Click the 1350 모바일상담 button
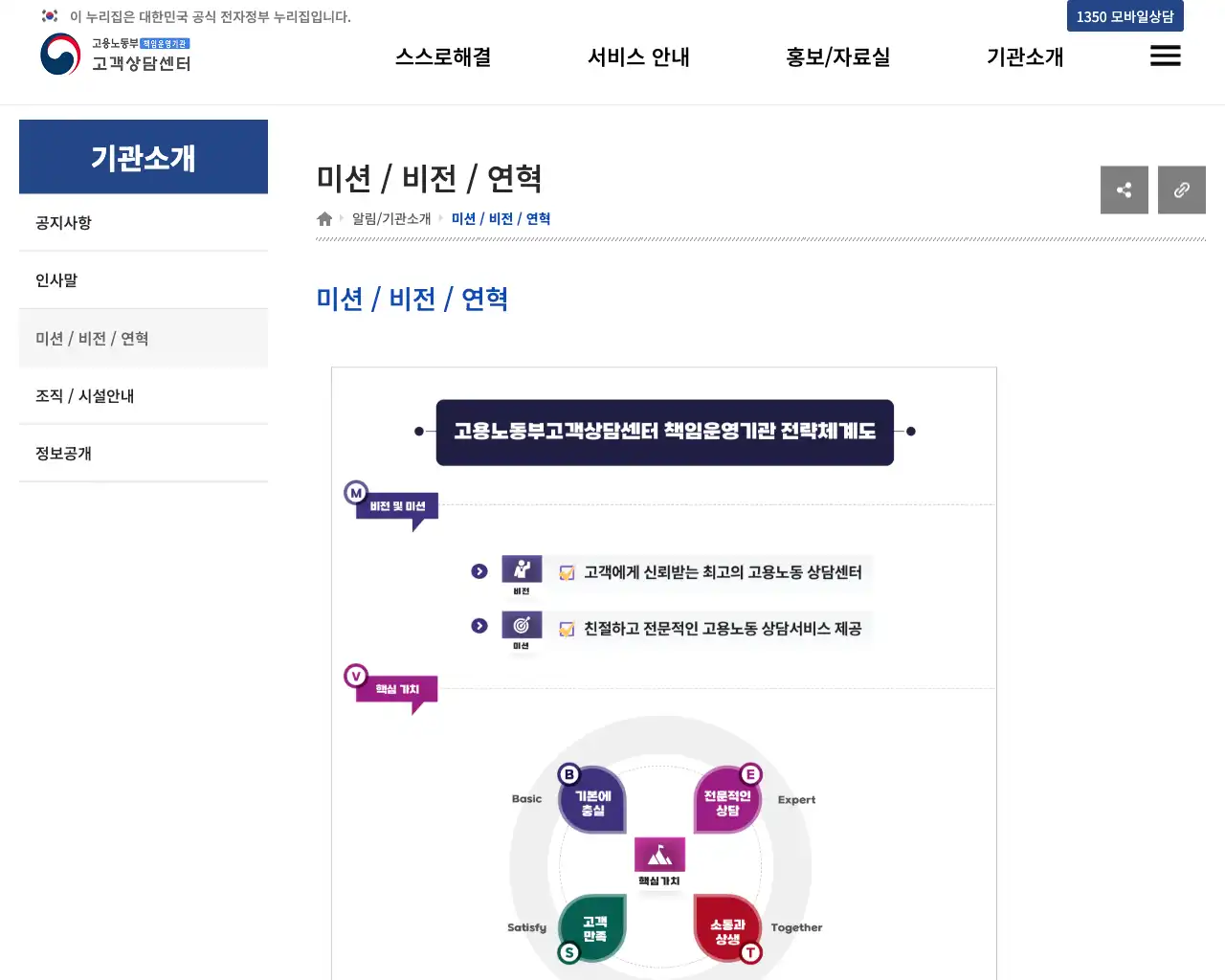This screenshot has width=1225, height=980. click(1125, 16)
